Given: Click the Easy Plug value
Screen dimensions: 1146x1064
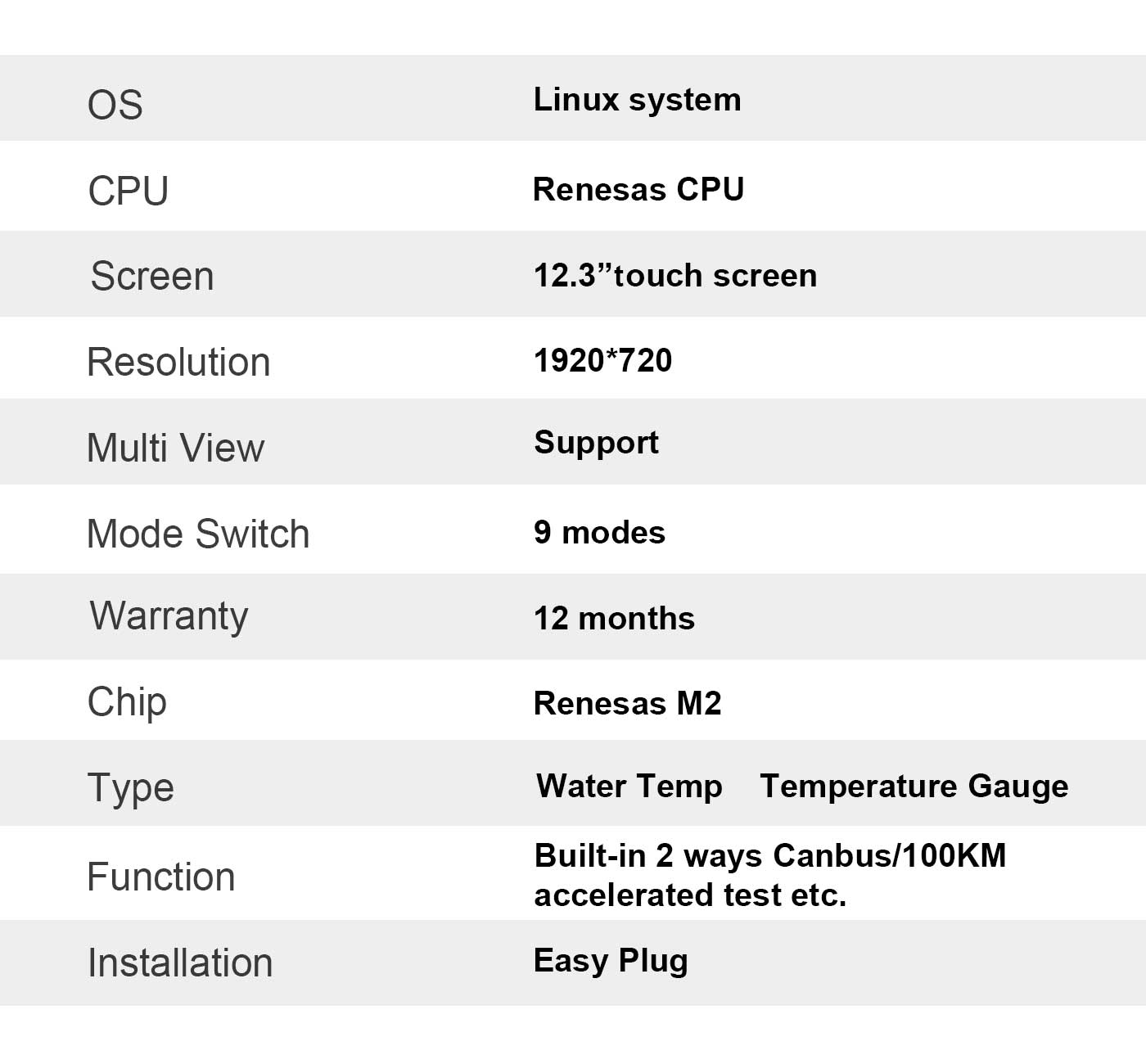Looking at the screenshot, I should 610,960.
